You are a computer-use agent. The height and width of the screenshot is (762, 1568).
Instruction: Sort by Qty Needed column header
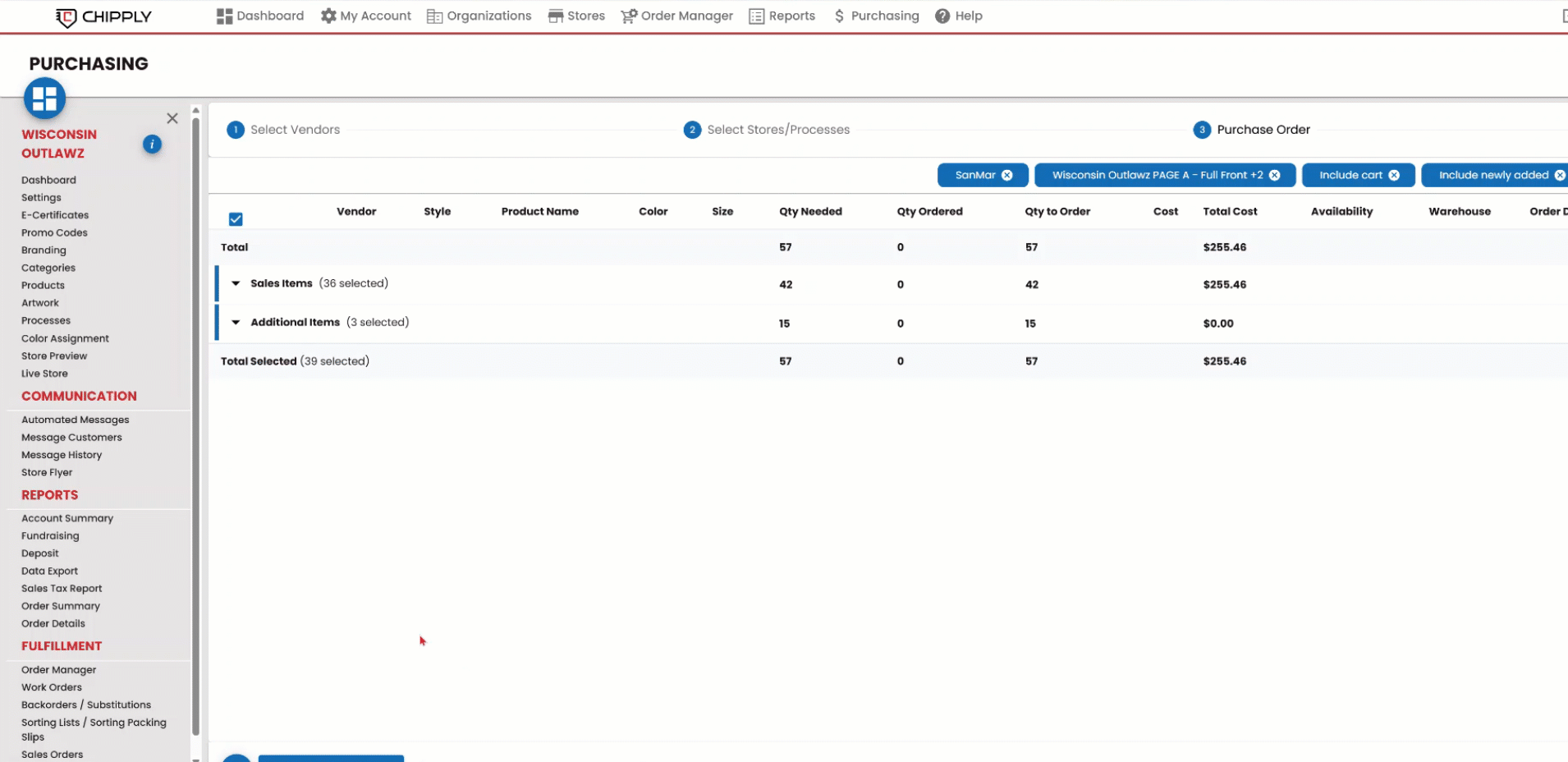(810, 212)
